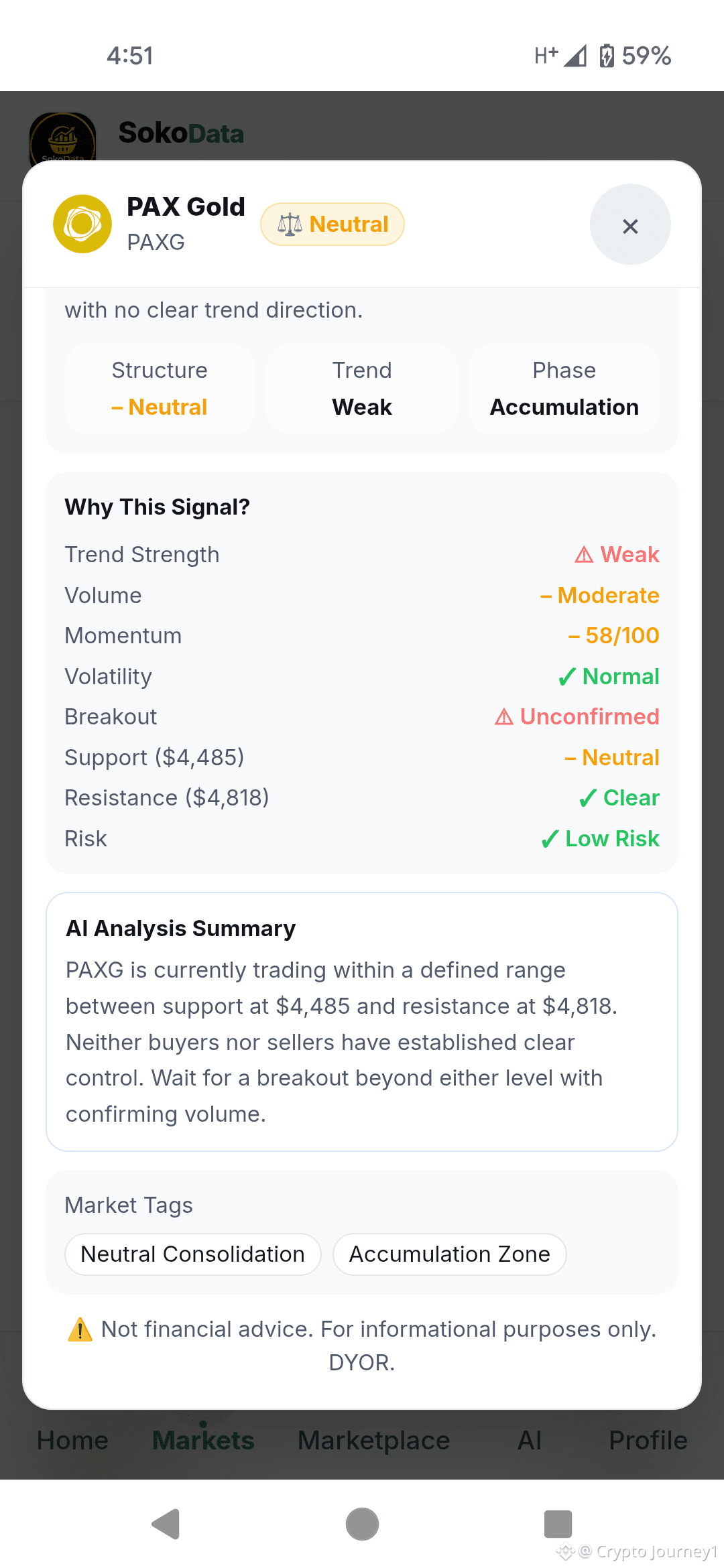
Task: Tap the green checkmark next to Low Risk
Action: pyautogui.click(x=550, y=839)
